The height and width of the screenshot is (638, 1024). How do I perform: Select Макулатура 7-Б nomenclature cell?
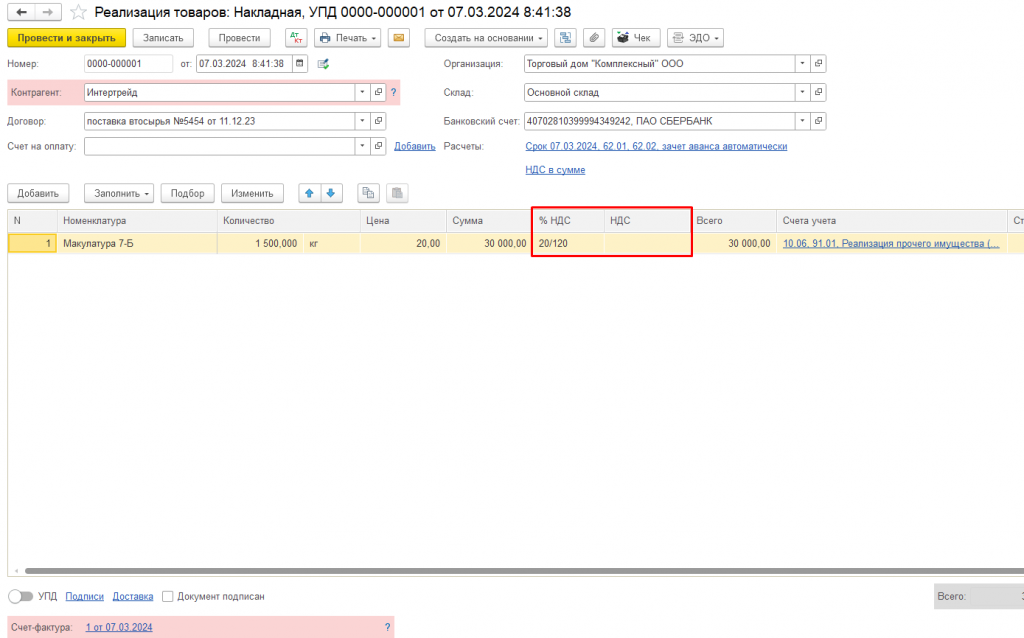(x=137, y=244)
